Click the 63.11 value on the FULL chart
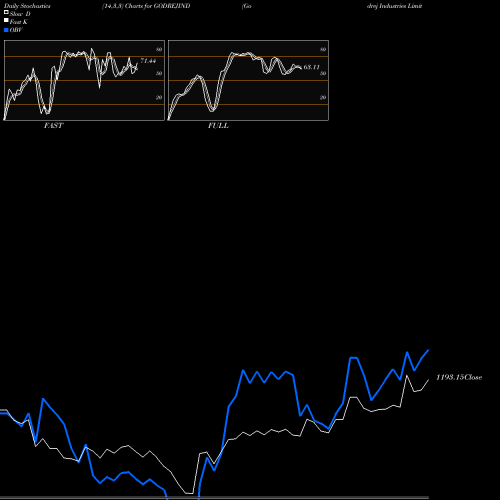Image resolution: width=500 pixels, height=500 pixels. pos(311,67)
